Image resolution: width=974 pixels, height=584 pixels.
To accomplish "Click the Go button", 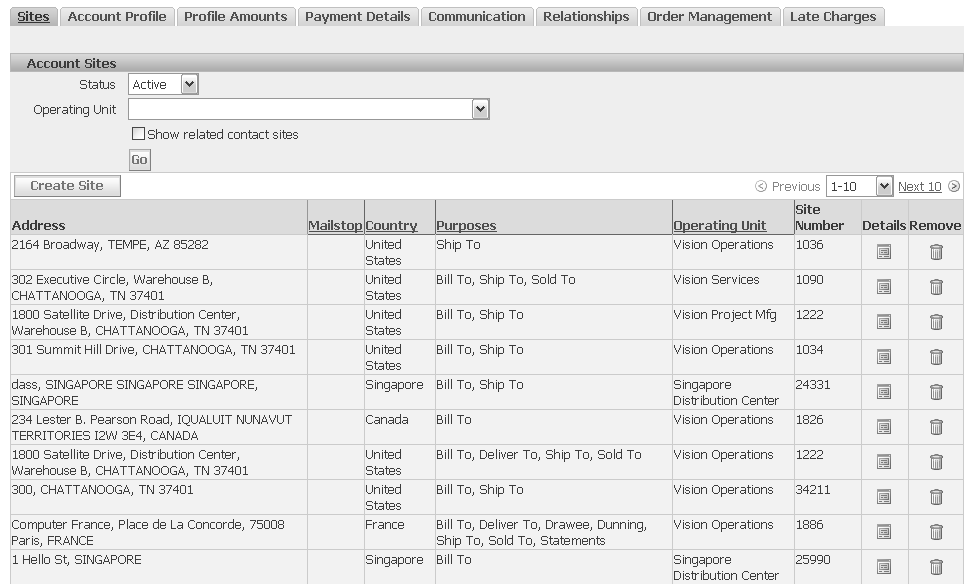I will point(140,160).
